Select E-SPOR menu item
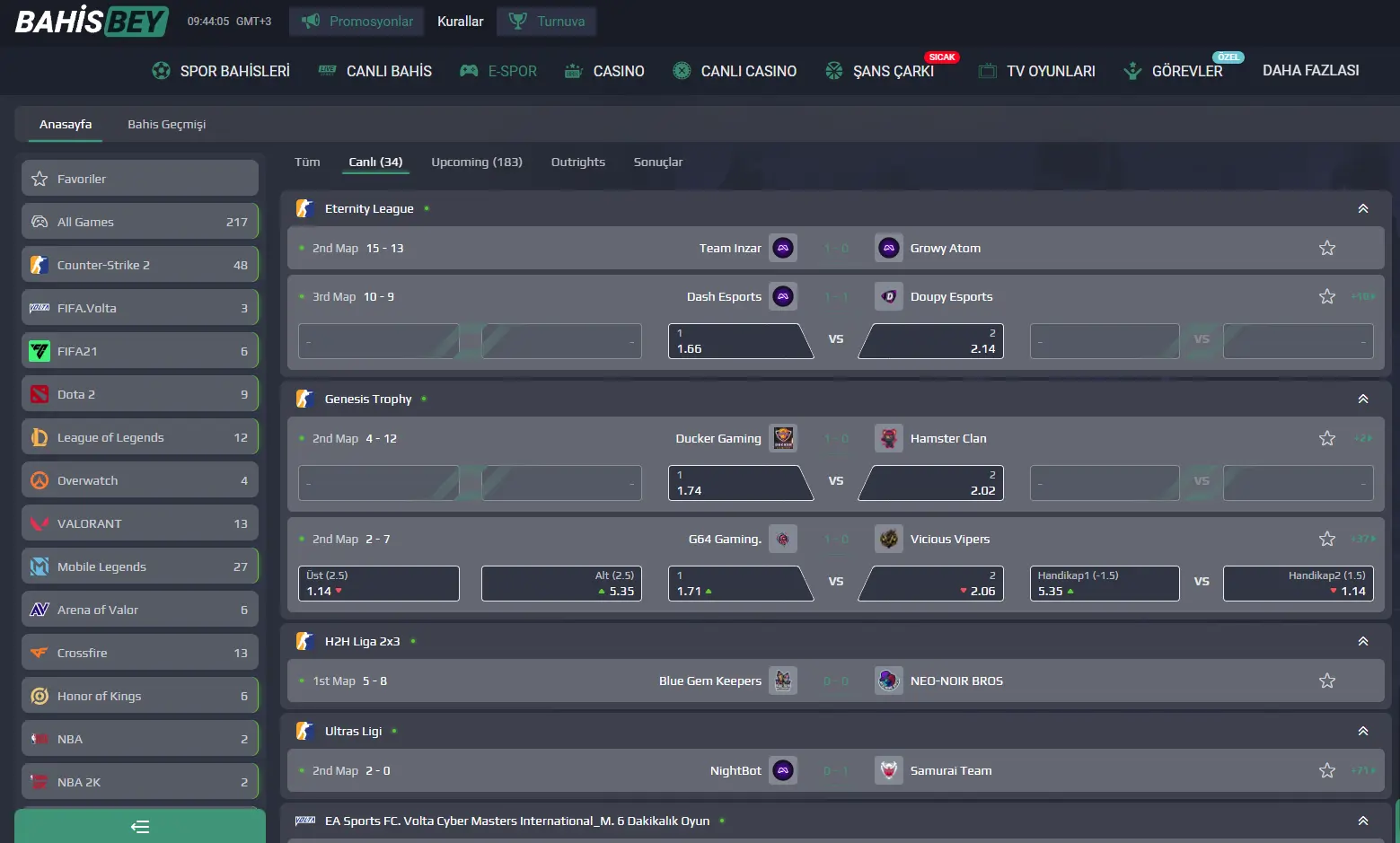 point(498,71)
